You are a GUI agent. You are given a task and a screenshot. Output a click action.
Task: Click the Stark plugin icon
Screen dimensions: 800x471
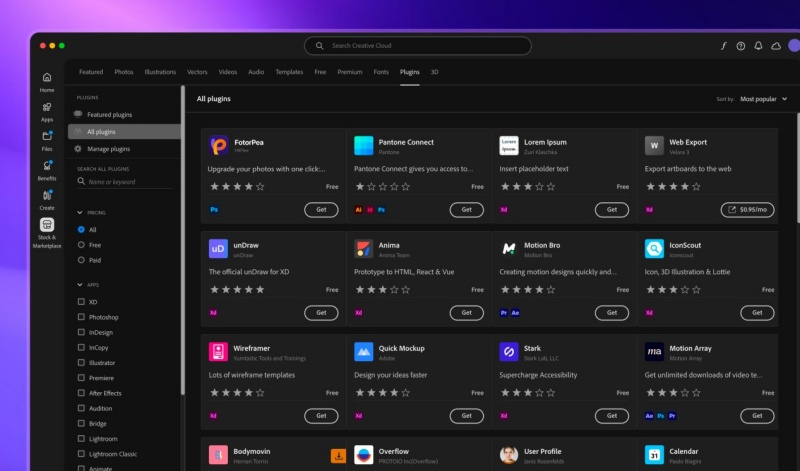click(509, 352)
